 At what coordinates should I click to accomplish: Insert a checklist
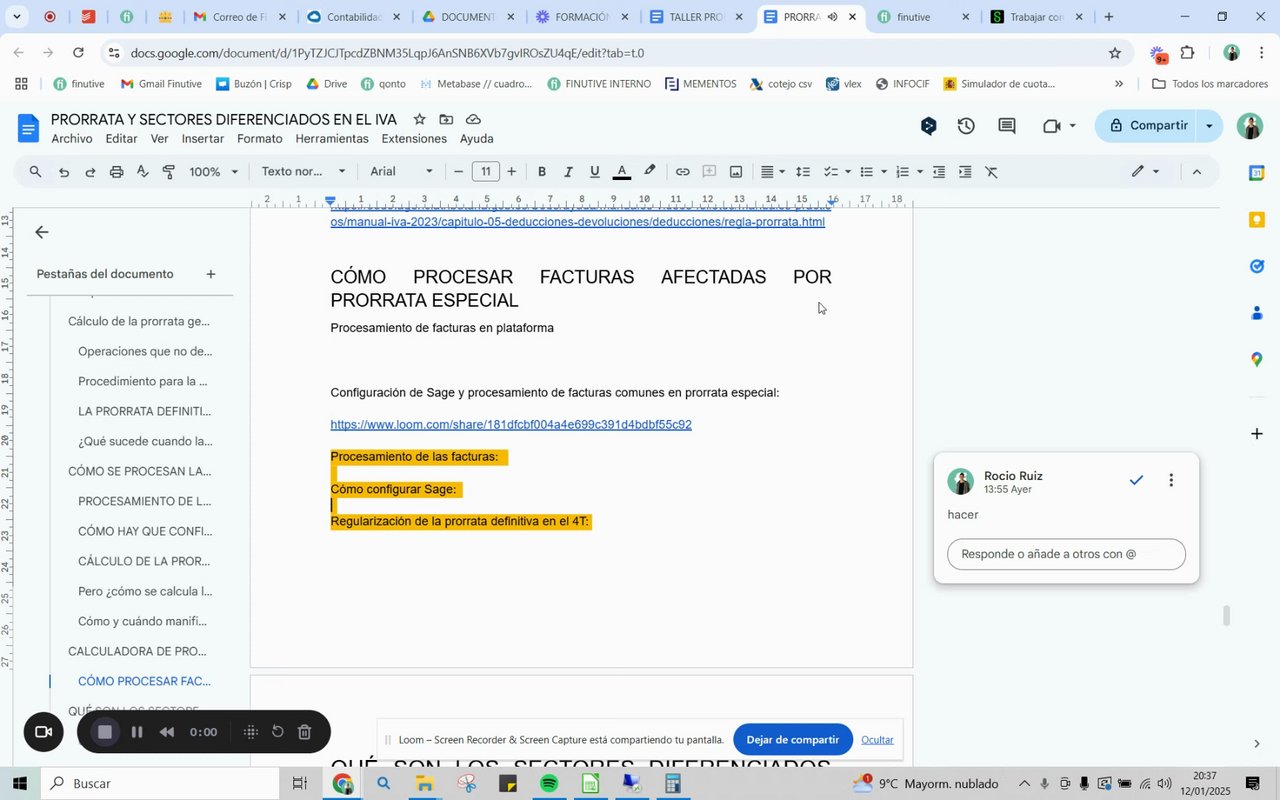point(830,172)
